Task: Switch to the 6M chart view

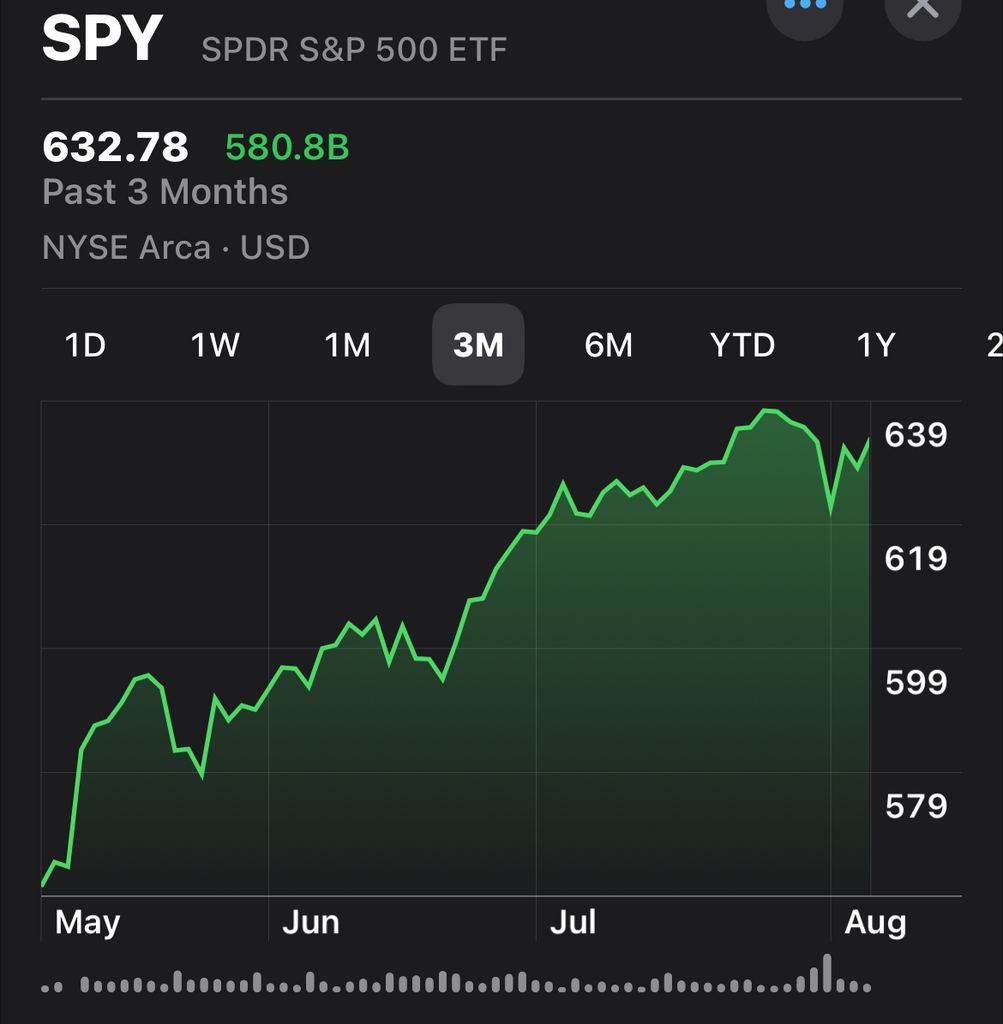Action: click(x=608, y=345)
